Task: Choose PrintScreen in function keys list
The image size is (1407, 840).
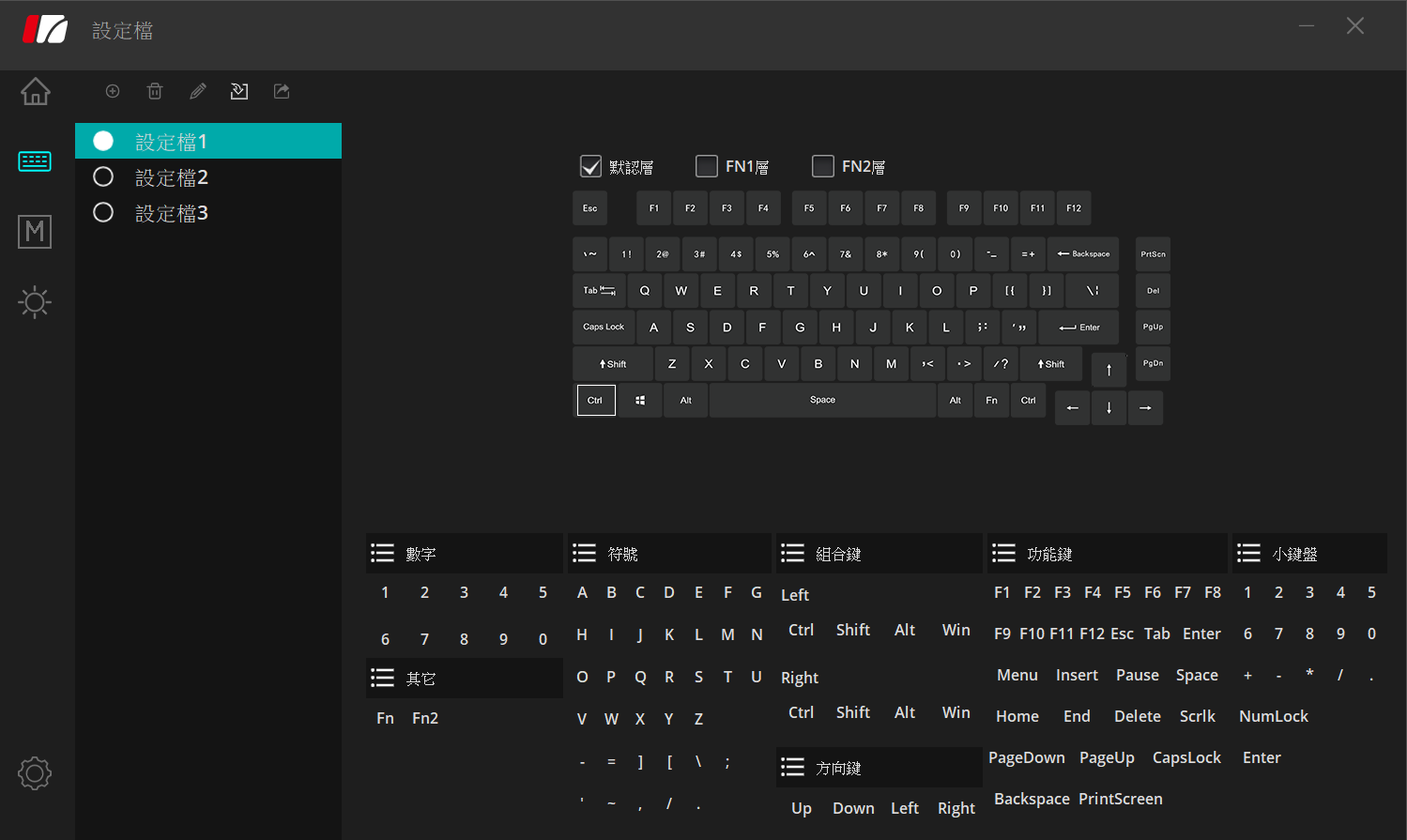Action: (1121, 799)
